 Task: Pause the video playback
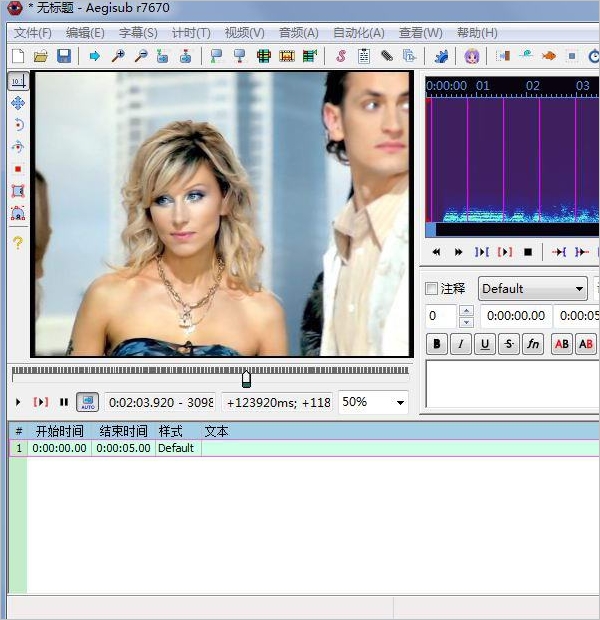coord(64,402)
